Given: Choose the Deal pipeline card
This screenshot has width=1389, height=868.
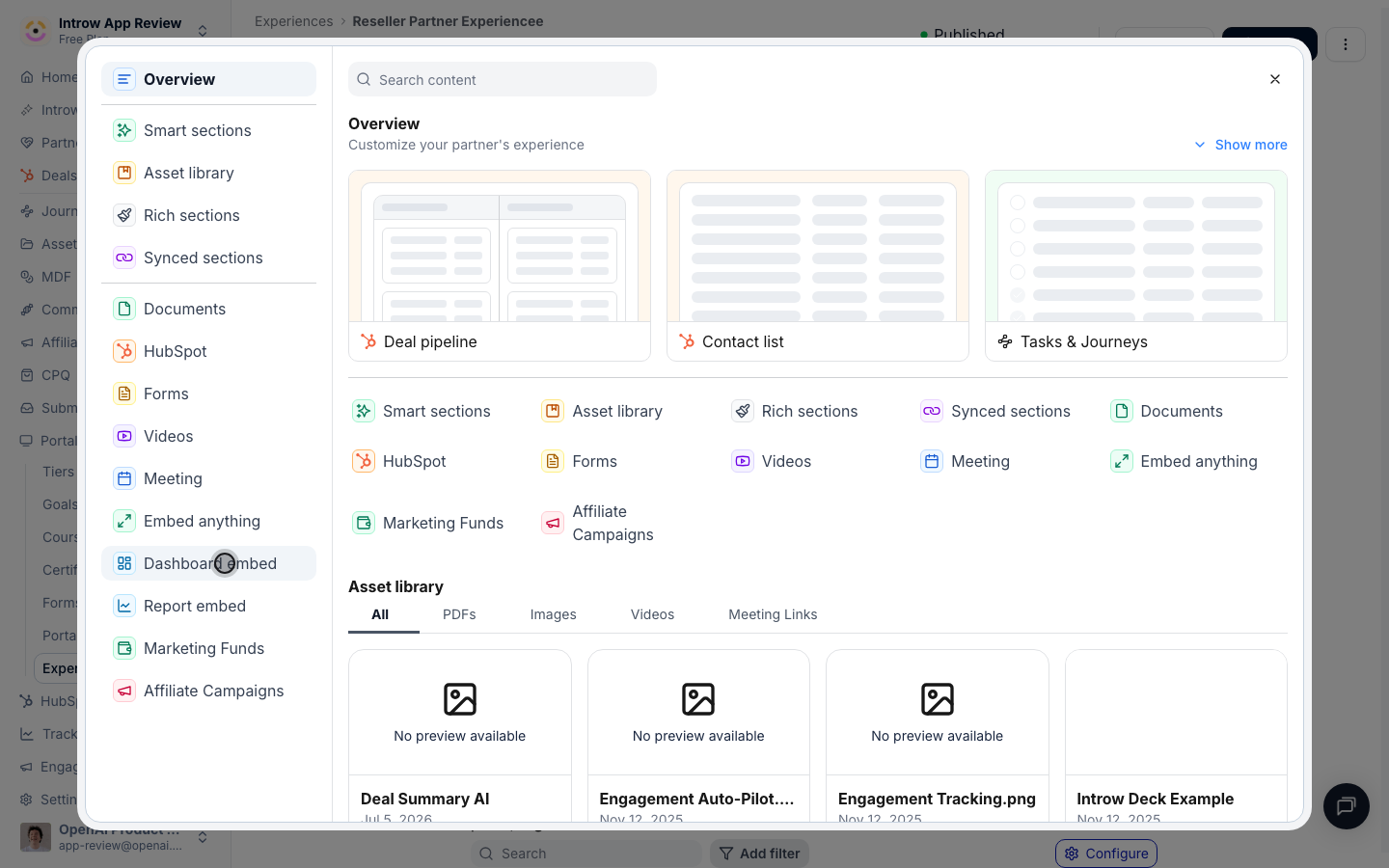Looking at the screenshot, I should click(x=500, y=266).
